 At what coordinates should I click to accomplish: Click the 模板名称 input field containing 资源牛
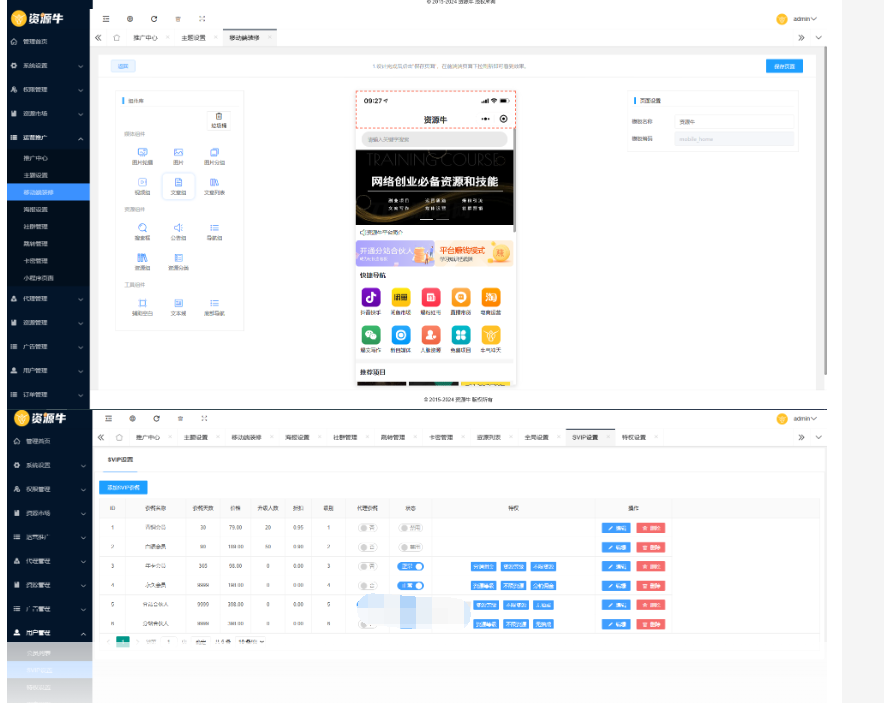pos(734,121)
